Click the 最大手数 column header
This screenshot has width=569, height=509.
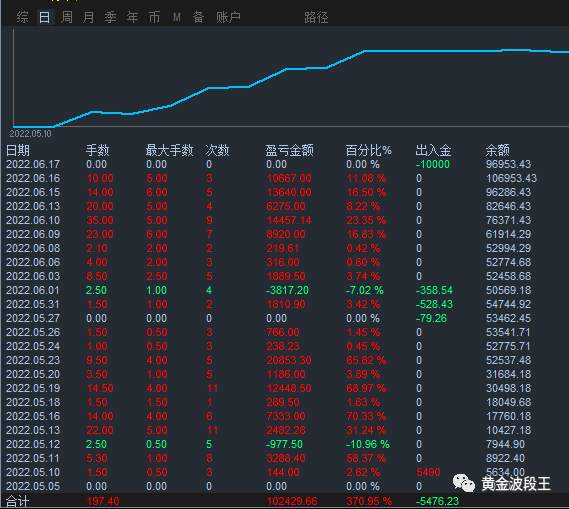click(169, 150)
